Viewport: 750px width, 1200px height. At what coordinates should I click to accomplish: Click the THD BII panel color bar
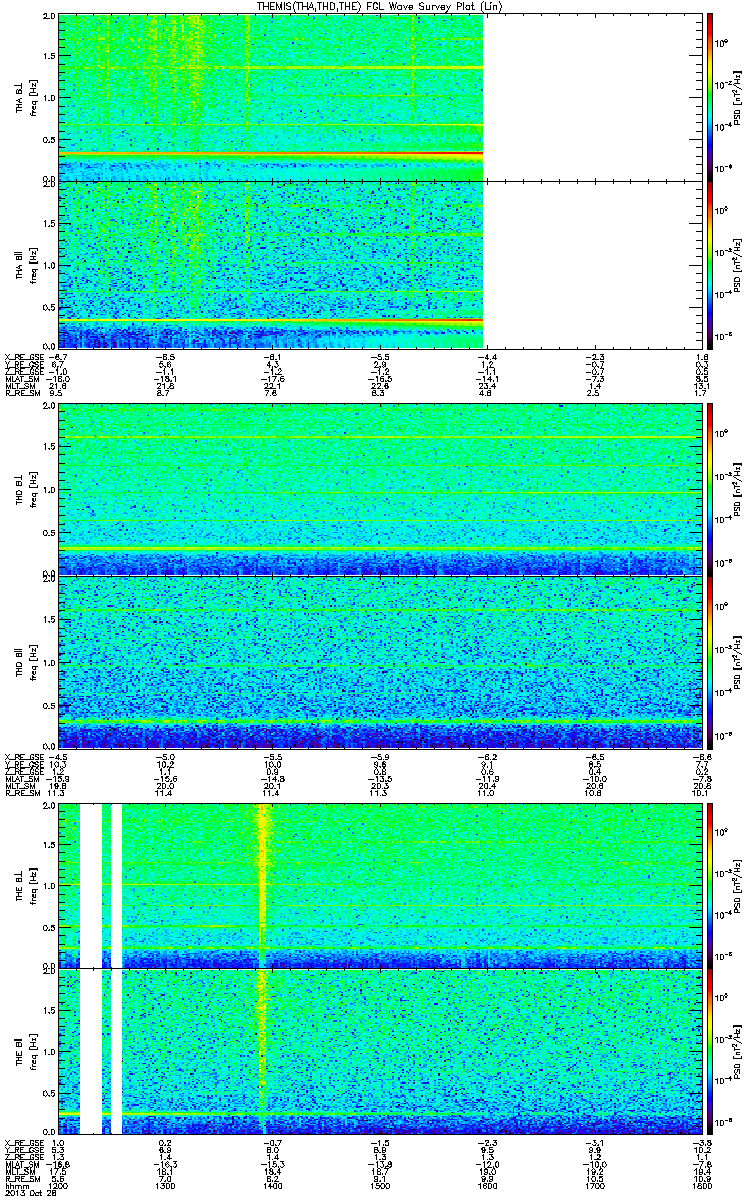711,661
